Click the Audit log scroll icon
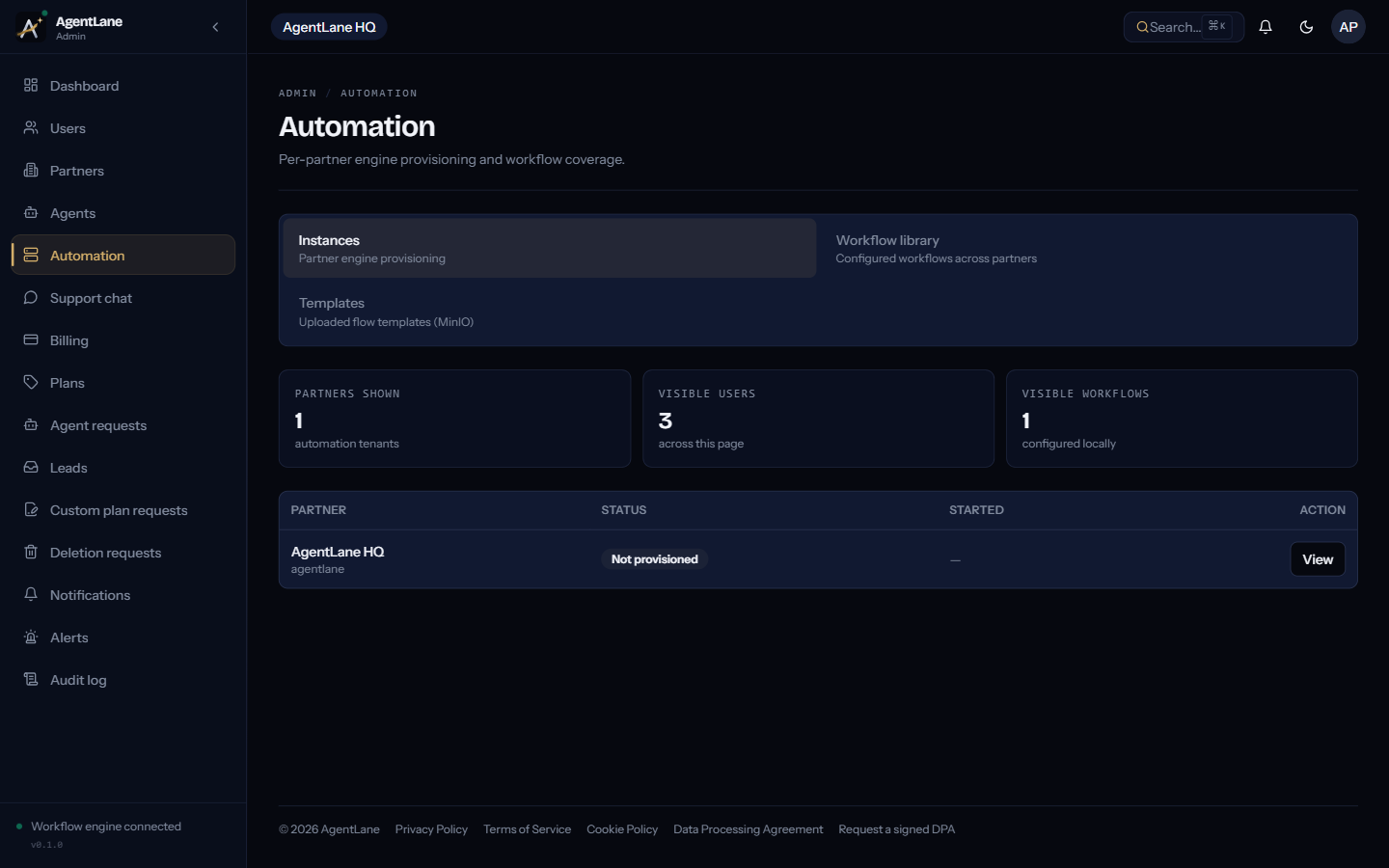Screen dimensions: 1389x868 point(31,680)
